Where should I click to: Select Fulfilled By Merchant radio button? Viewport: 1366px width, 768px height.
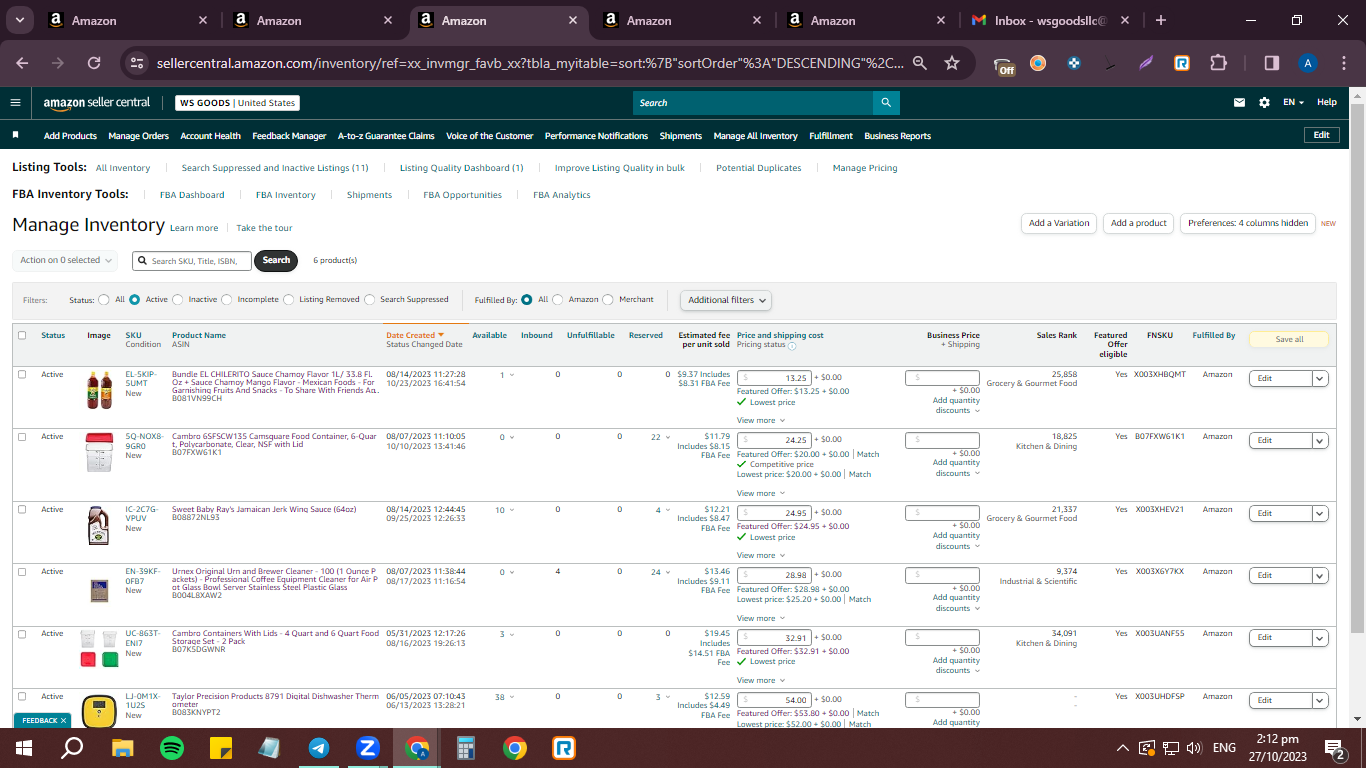coord(608,299)
